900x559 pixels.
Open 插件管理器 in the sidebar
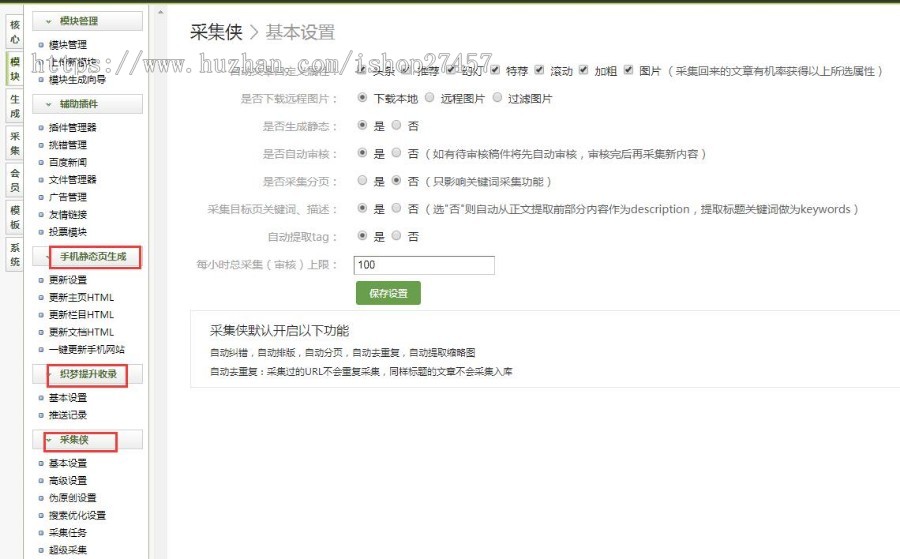pos(72,127)
